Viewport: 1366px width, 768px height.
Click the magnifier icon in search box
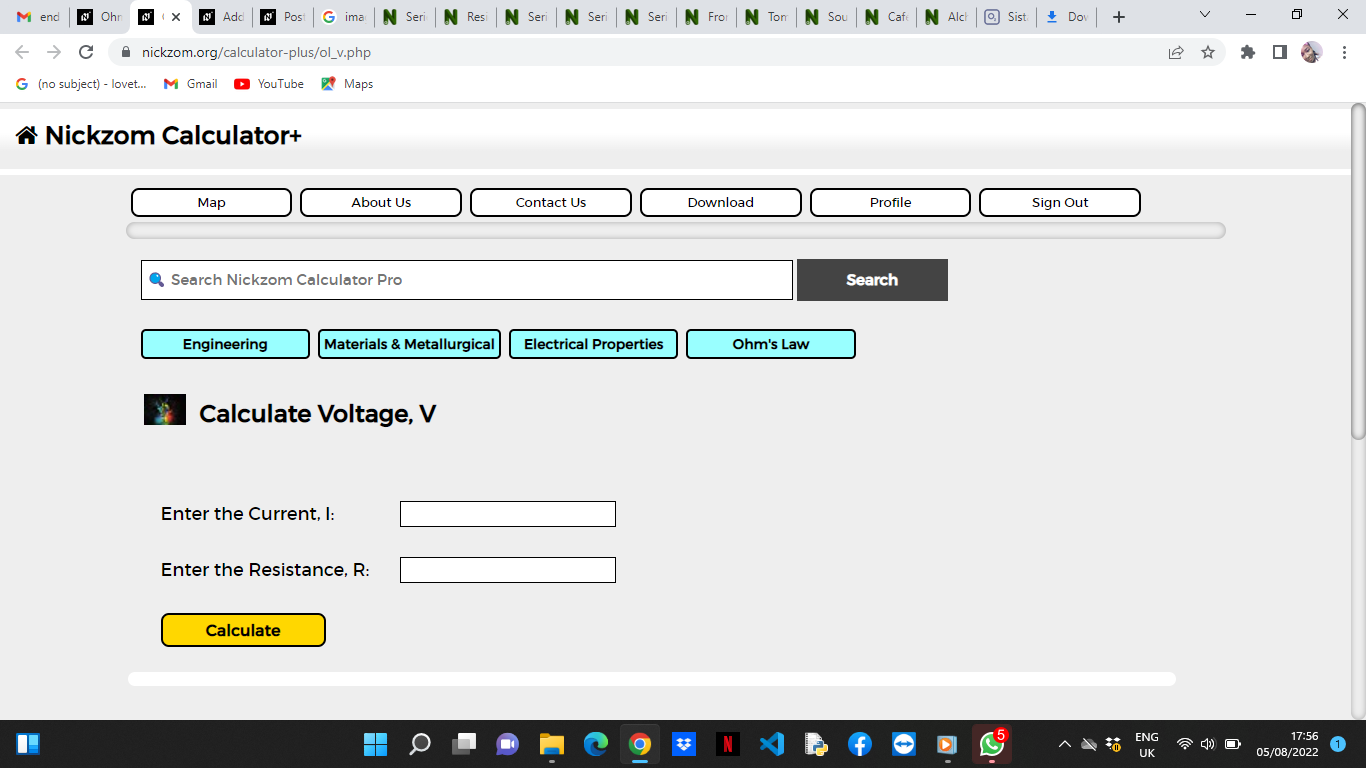pos(156,280)
